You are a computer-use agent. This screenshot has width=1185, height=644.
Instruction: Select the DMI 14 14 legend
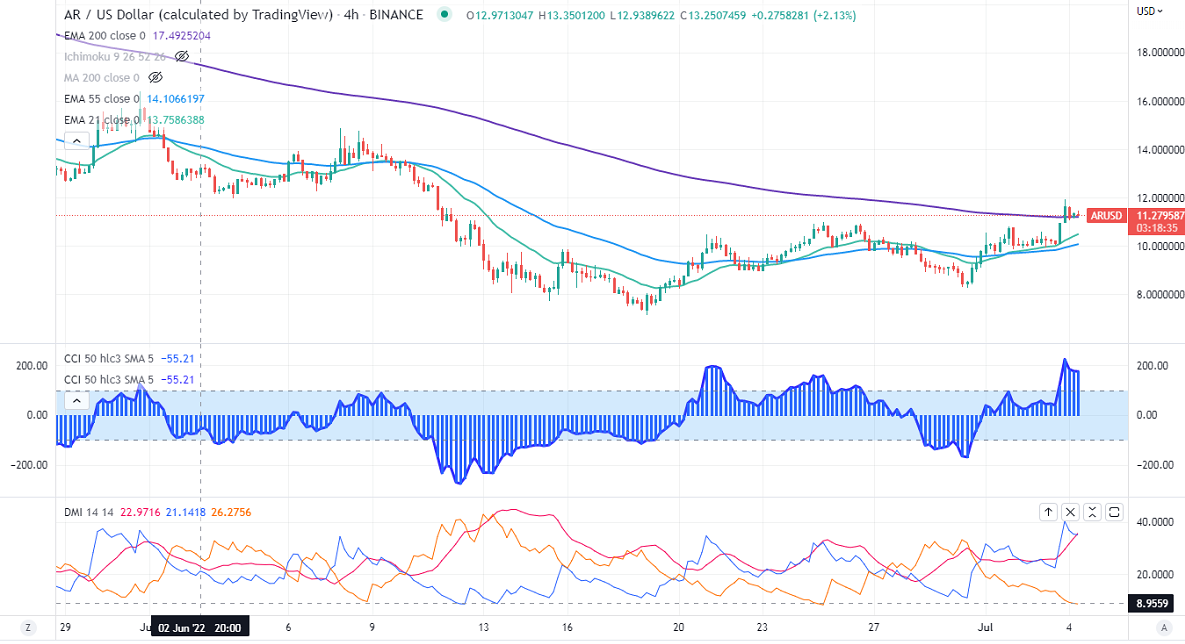(x=88, y=512)
